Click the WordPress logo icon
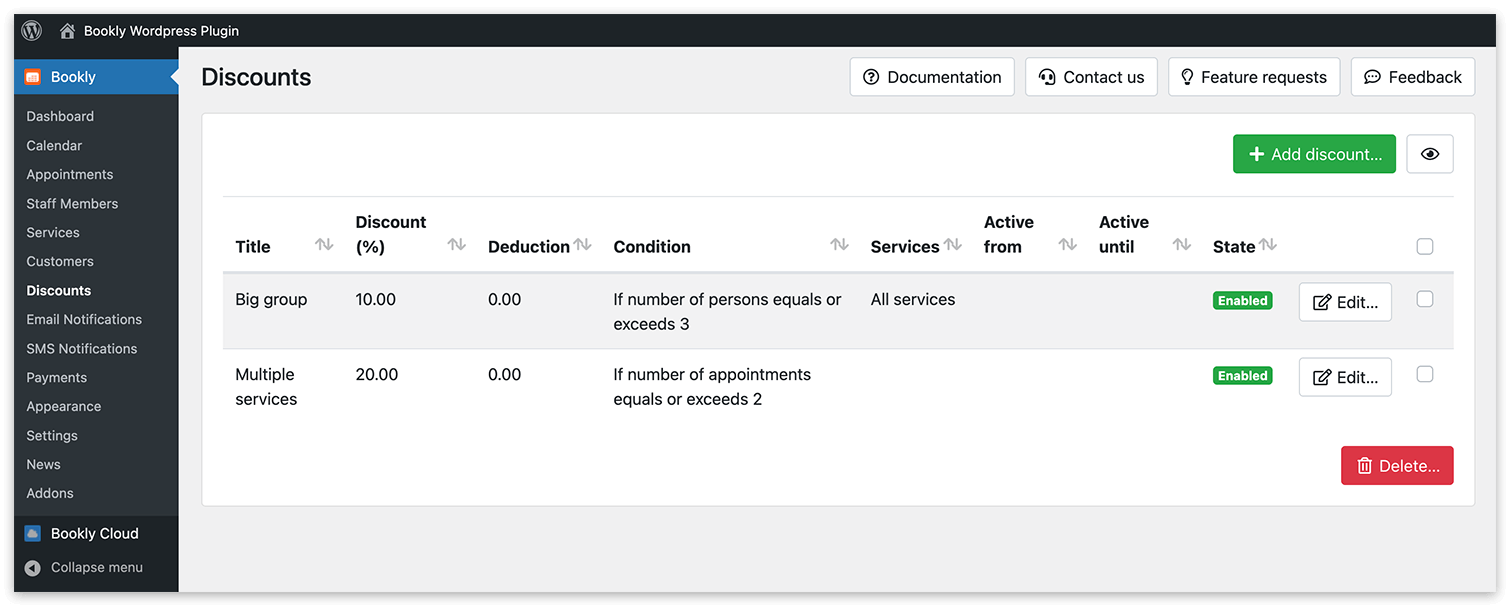Image resolution: width=1510 pixels, height=606 pixels. pos(32,31)
